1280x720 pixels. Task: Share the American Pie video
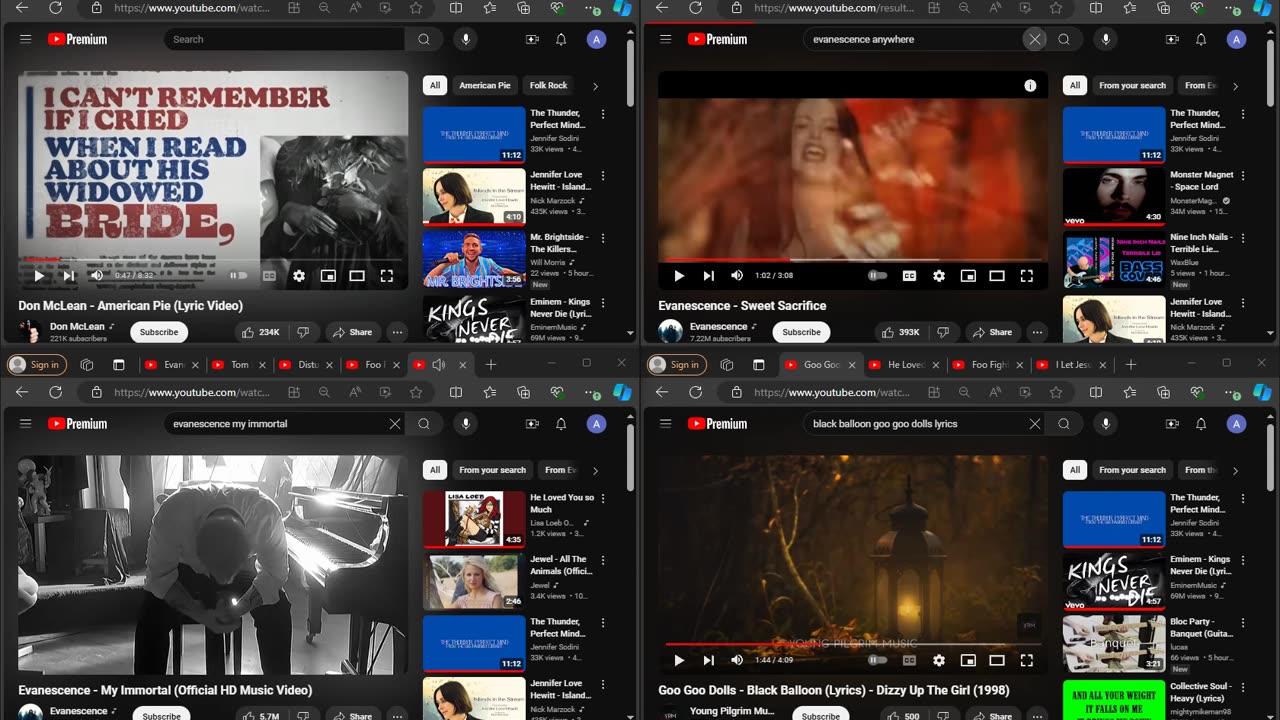[x=351, y=332]
